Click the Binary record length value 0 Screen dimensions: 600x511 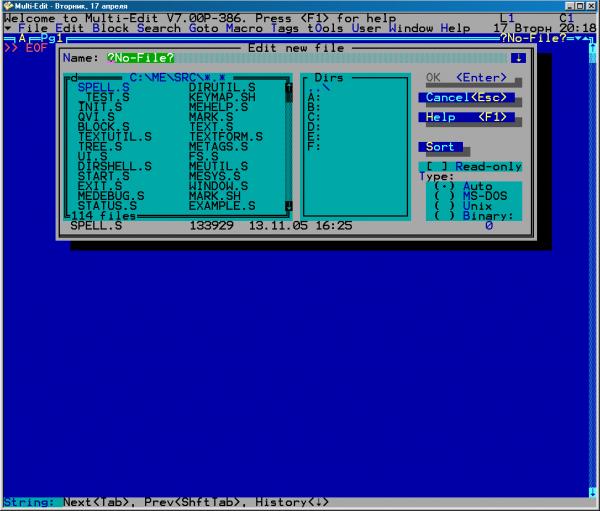(x=489, y=225)
